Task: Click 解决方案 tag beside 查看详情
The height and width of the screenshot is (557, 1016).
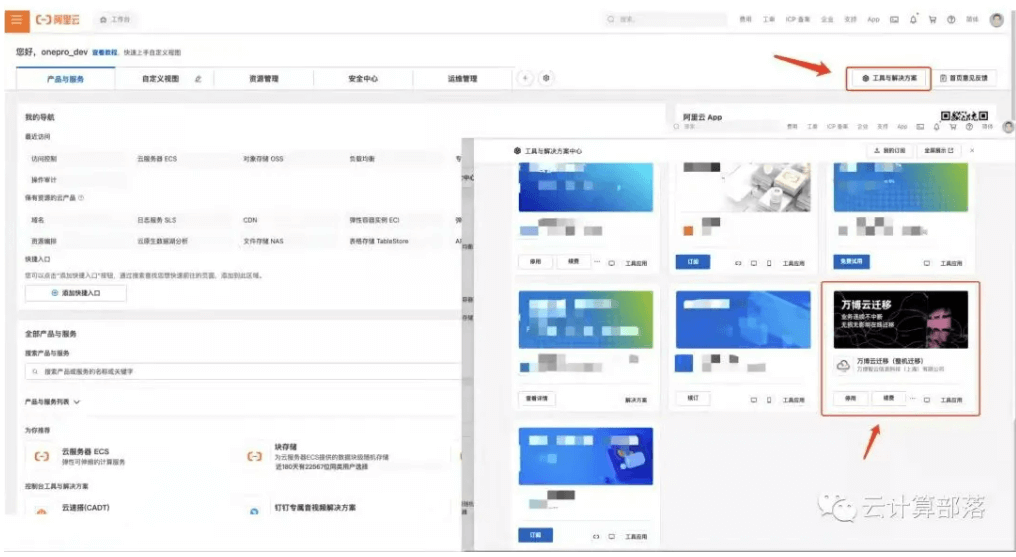Action: (x=636, y=400)
